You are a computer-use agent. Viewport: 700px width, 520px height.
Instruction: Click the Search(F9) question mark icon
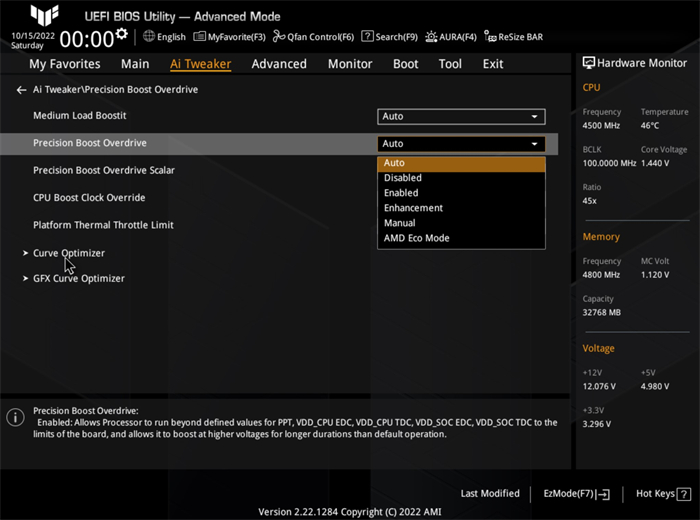coord(367,36)
